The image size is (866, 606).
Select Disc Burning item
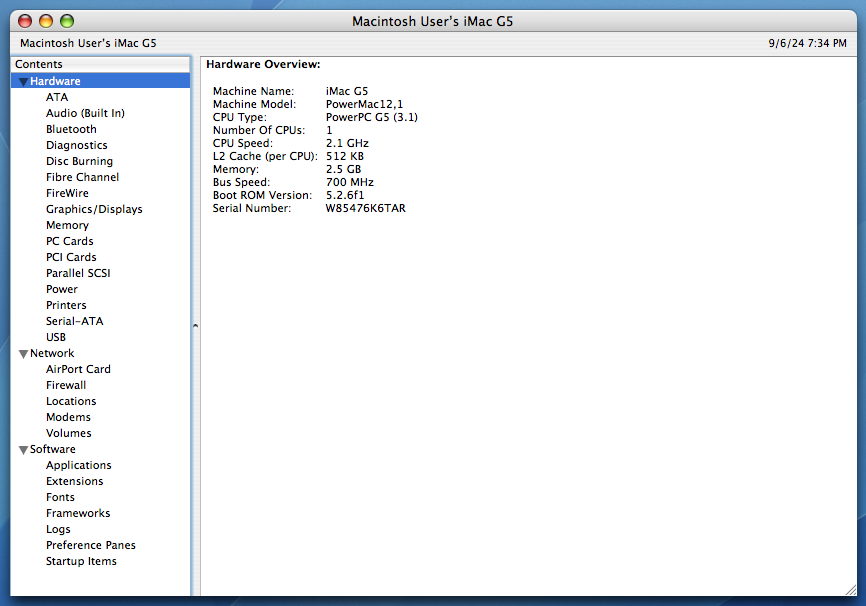point(80,161)
